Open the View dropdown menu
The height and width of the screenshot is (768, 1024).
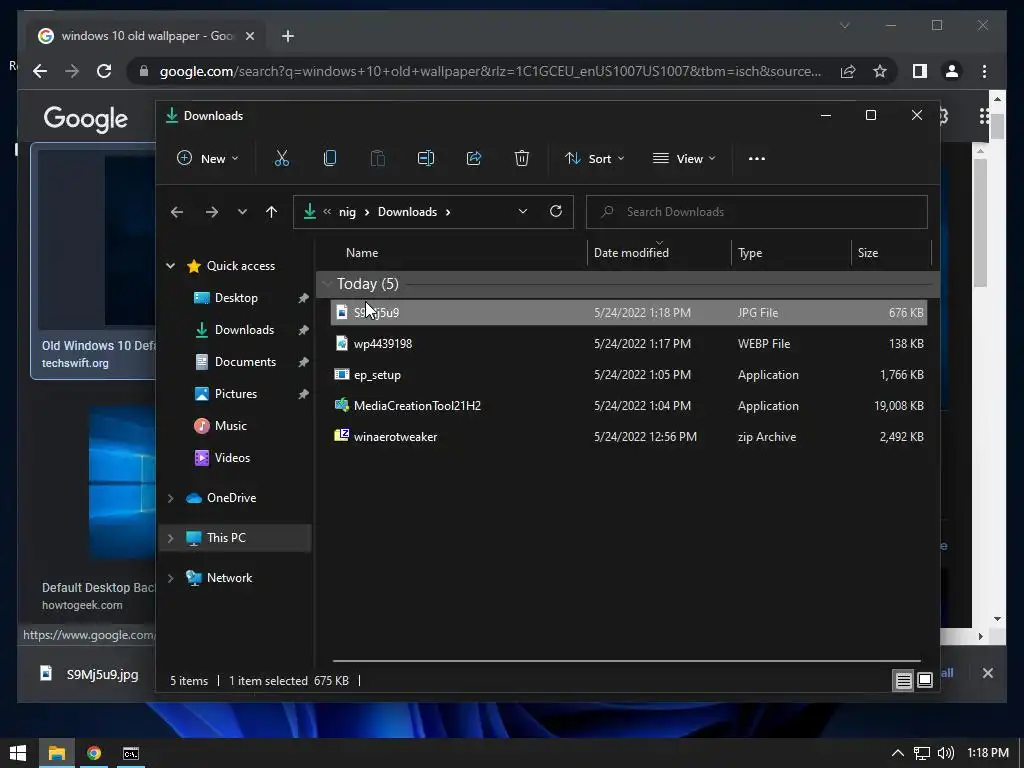pos(684,158)
